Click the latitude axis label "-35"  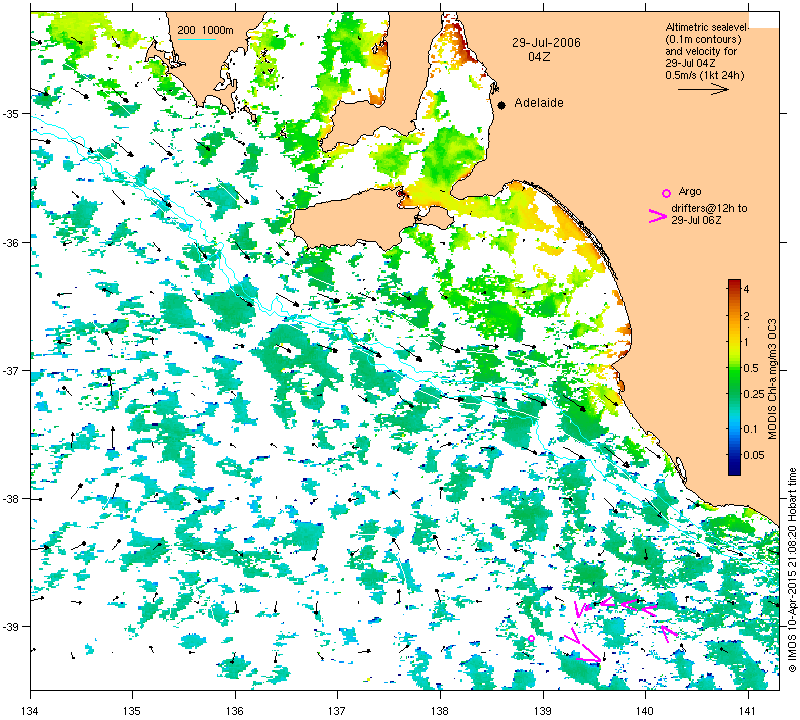(x=11, y=113)
